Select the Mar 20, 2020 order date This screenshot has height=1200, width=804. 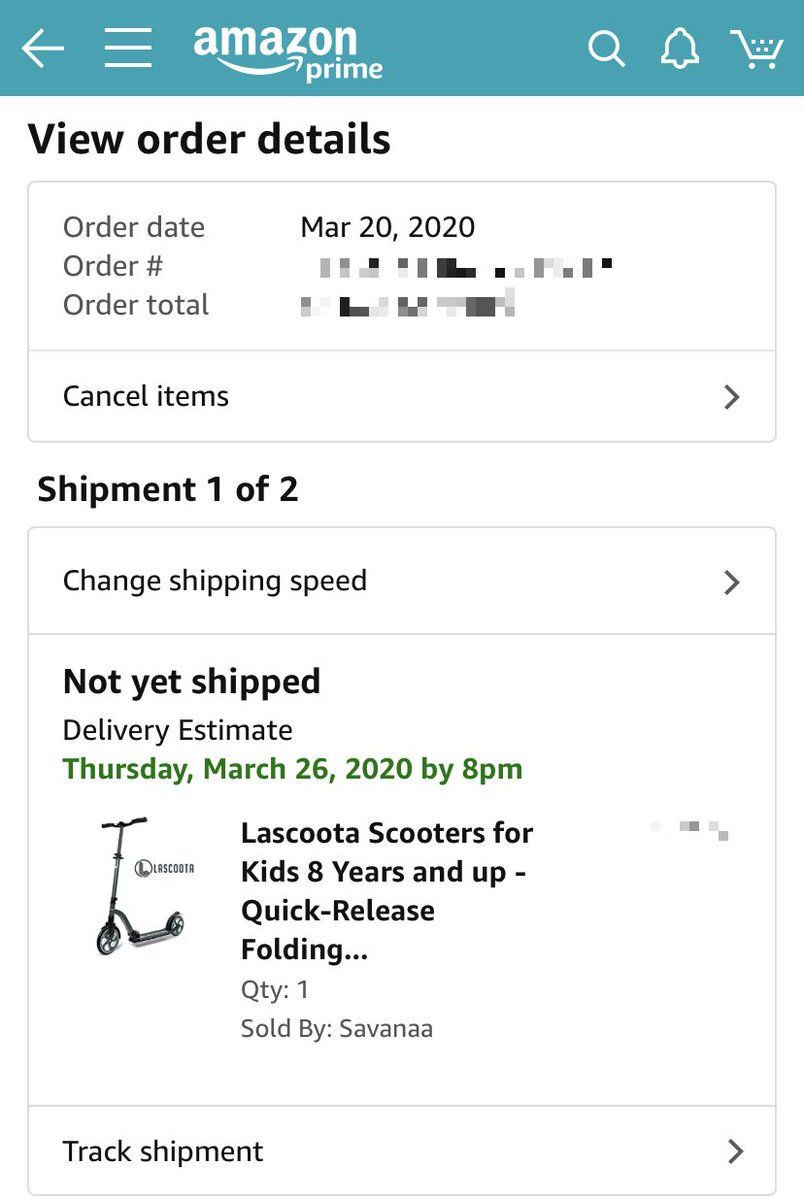point(387,227)
